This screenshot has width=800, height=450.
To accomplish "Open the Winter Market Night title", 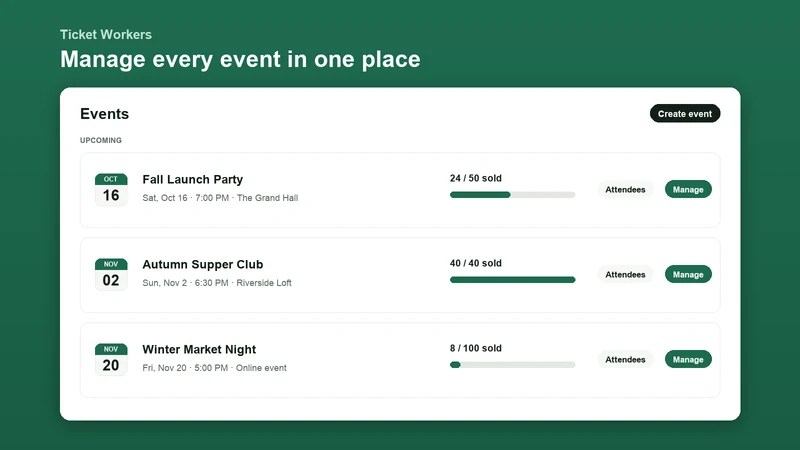I will [199, 349].
